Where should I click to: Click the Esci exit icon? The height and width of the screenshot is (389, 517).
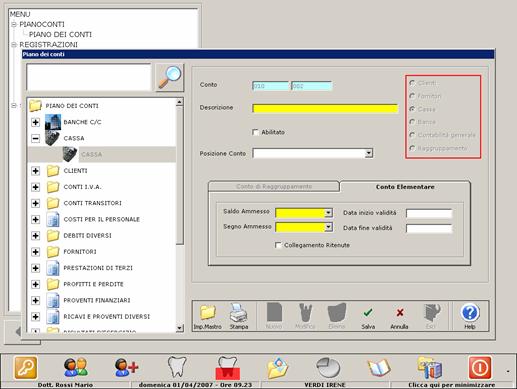point(431,312)
